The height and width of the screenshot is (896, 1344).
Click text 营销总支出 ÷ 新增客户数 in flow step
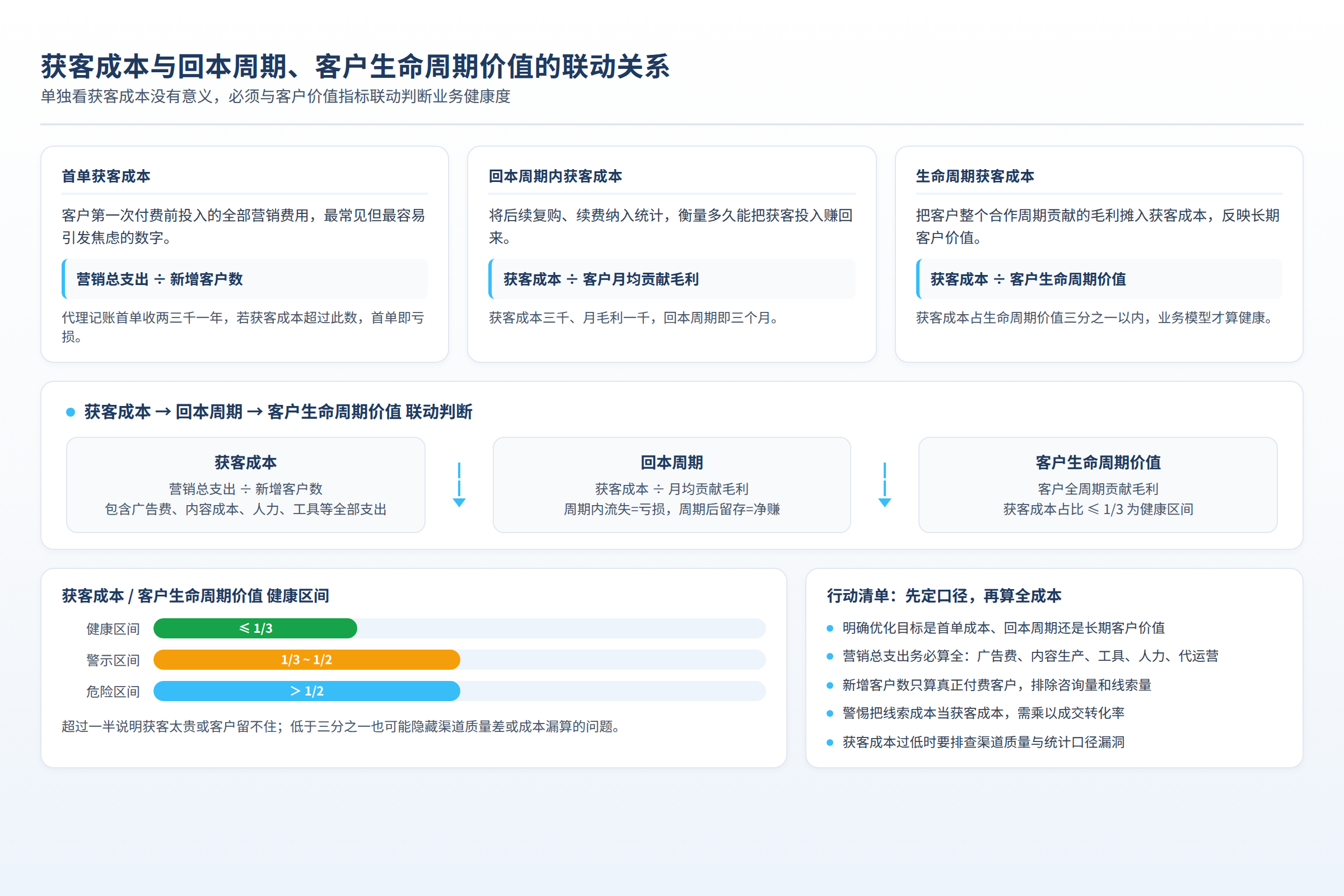pyautogui.click(x=246, y=489)
